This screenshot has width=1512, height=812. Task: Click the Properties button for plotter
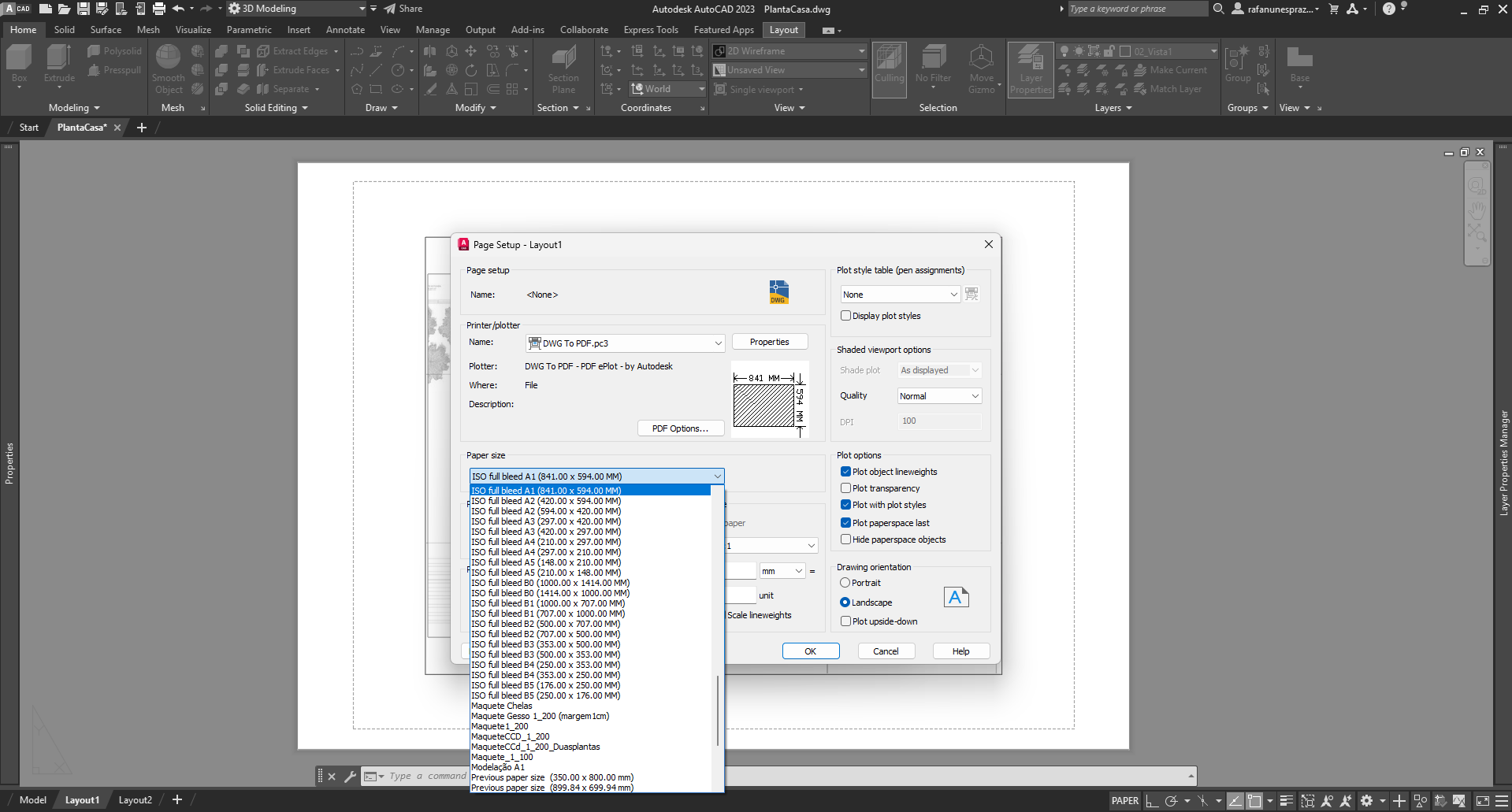[x=769, y=342]
